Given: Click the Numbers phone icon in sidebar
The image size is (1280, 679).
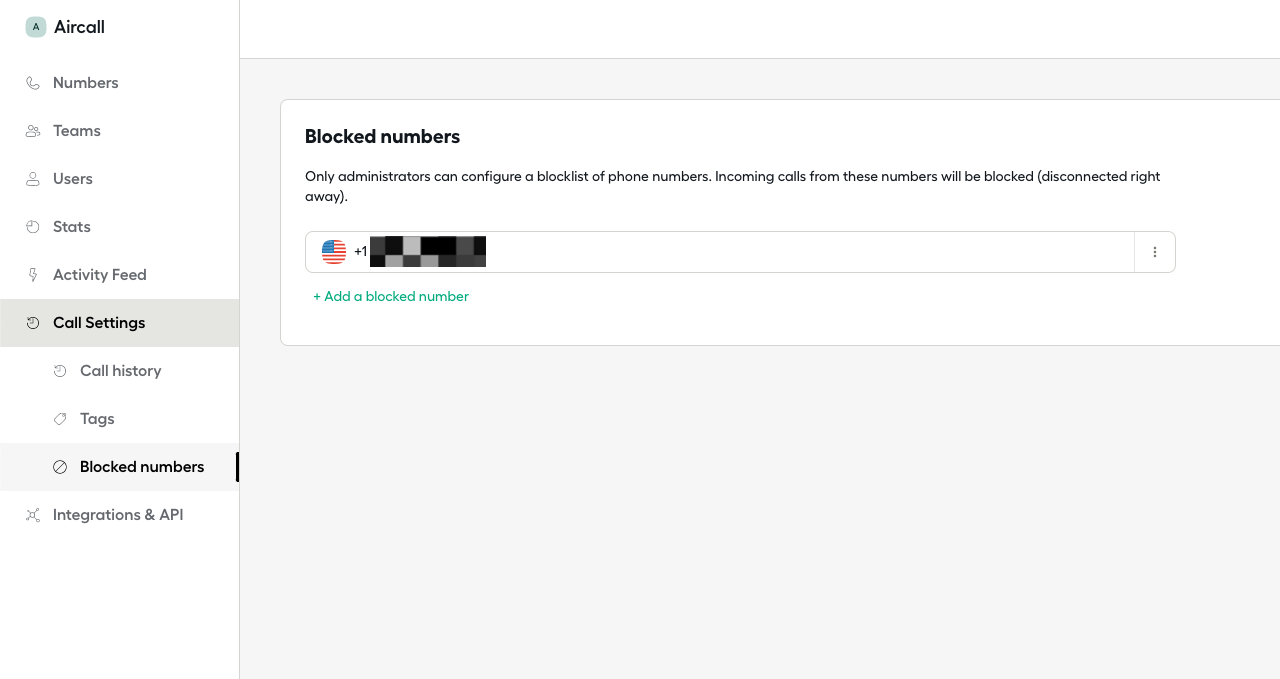Looking at the screenshot, I should (x=33, y=83).
